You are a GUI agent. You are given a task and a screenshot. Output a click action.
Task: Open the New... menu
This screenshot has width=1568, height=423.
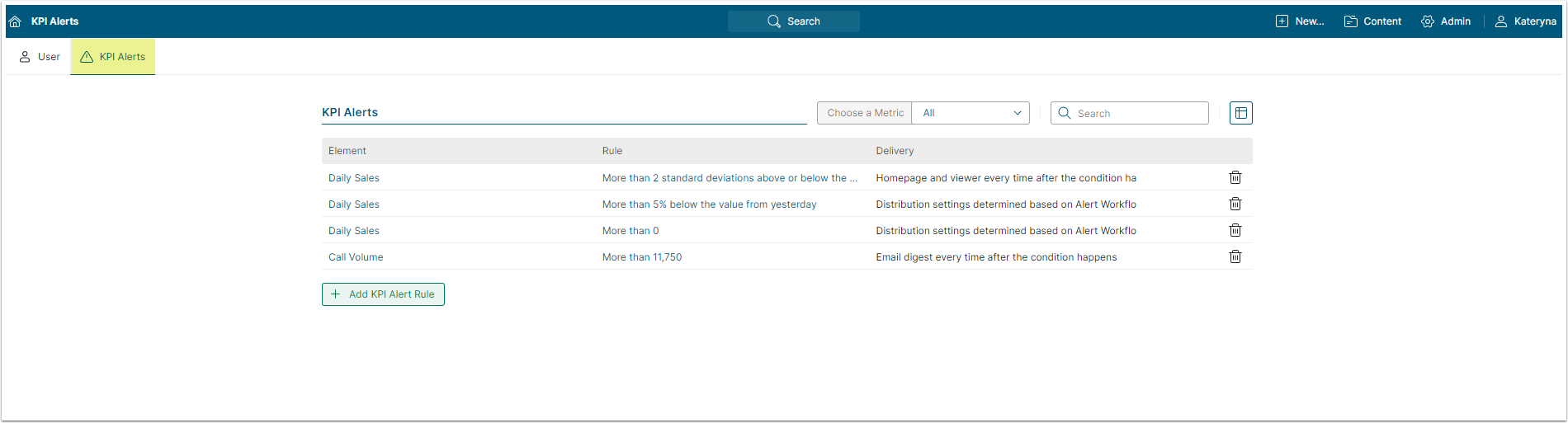pos(1300,21)
